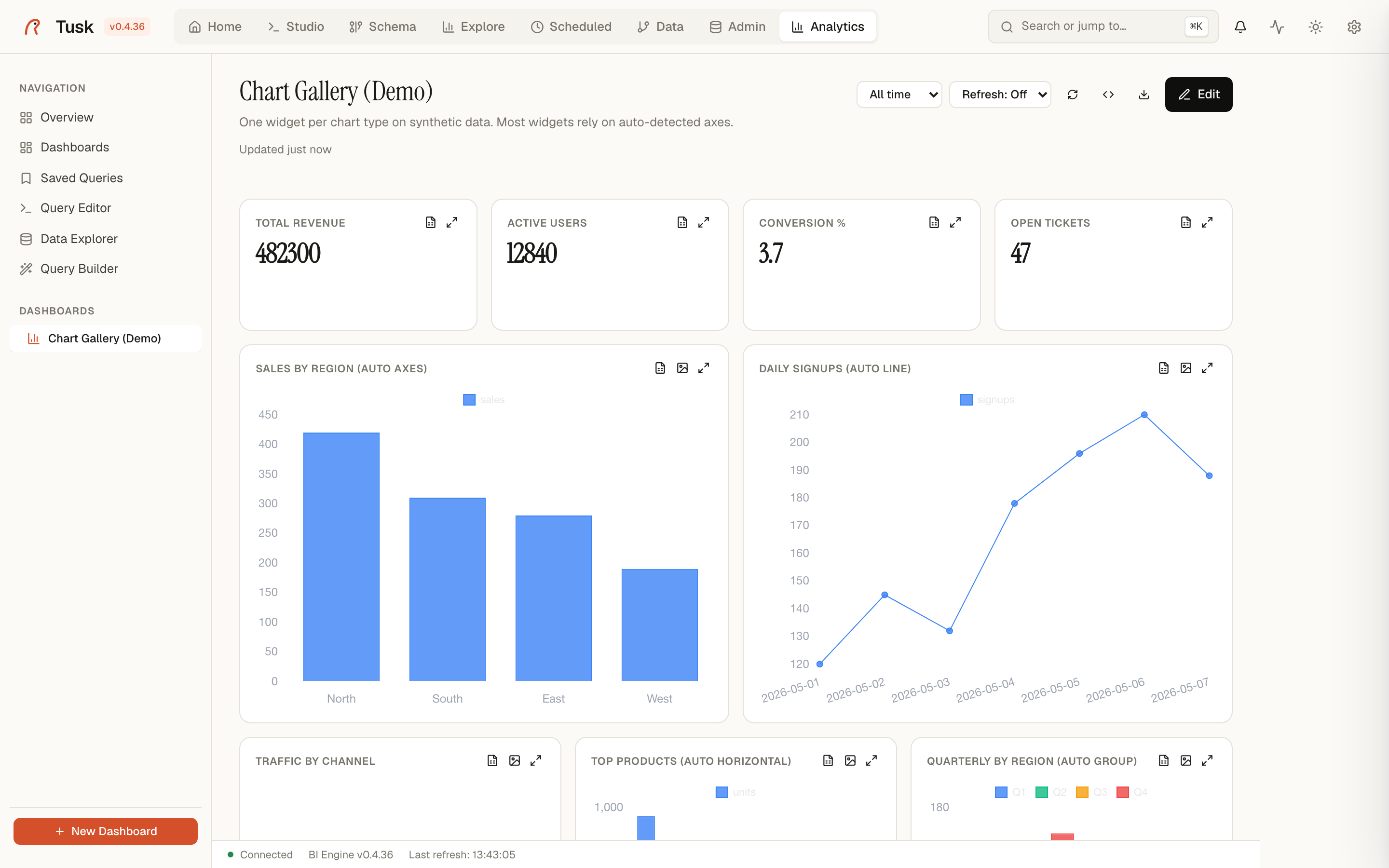
Task: Select the Analytics tab
Action: tap(828, 27)
